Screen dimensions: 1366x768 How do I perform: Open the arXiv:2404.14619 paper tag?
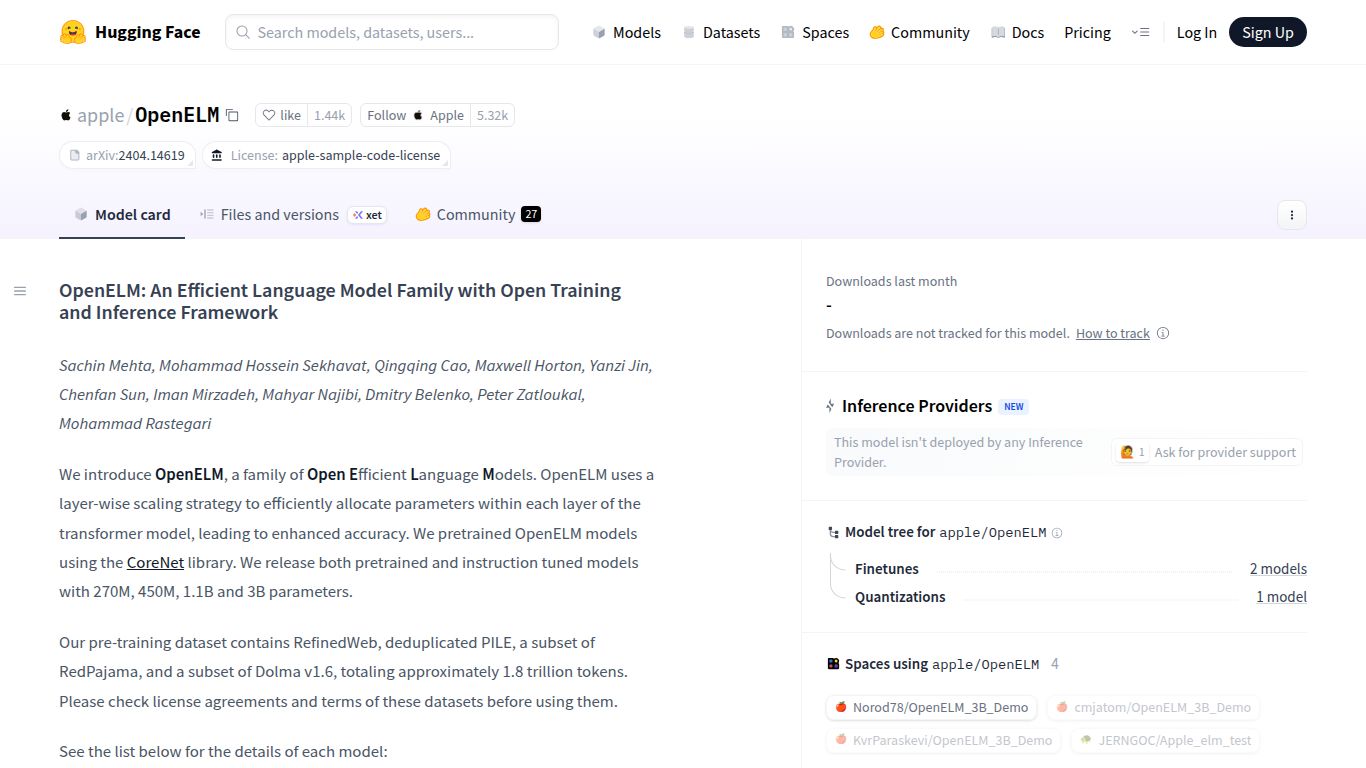pyautogui.click(x=127, y=155)
